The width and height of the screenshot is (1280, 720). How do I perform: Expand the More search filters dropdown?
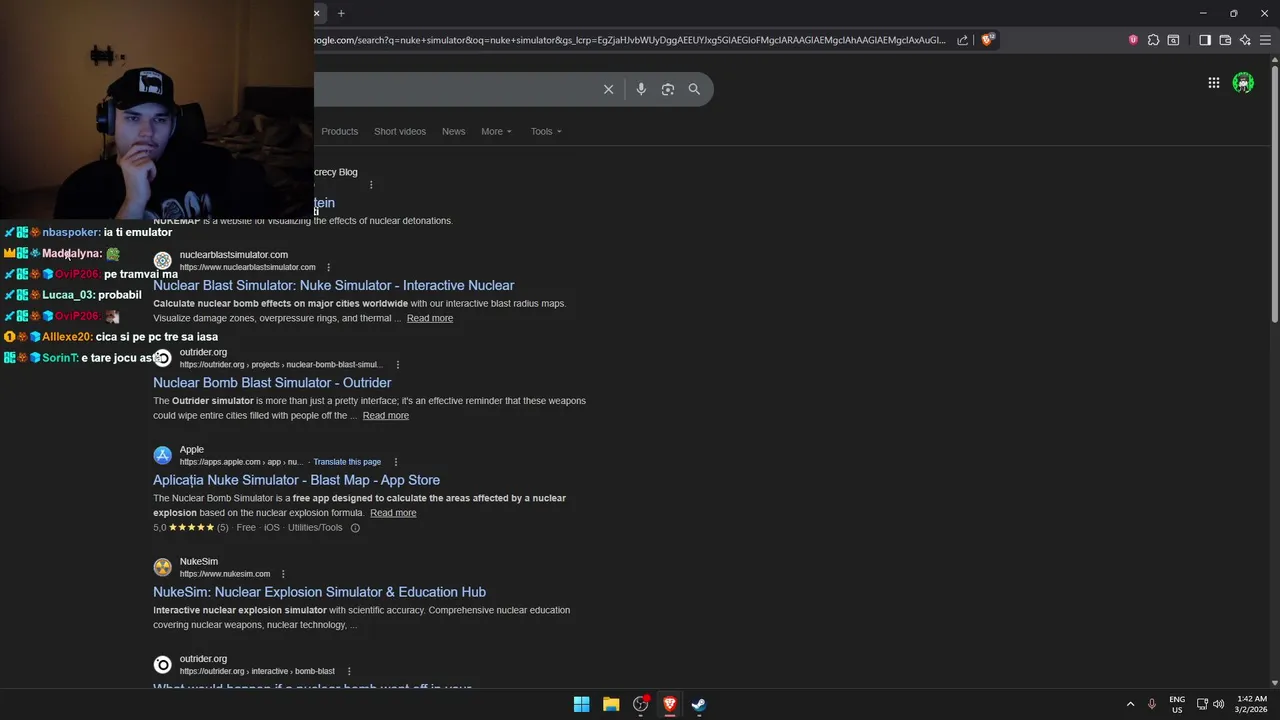click(496, 131)
